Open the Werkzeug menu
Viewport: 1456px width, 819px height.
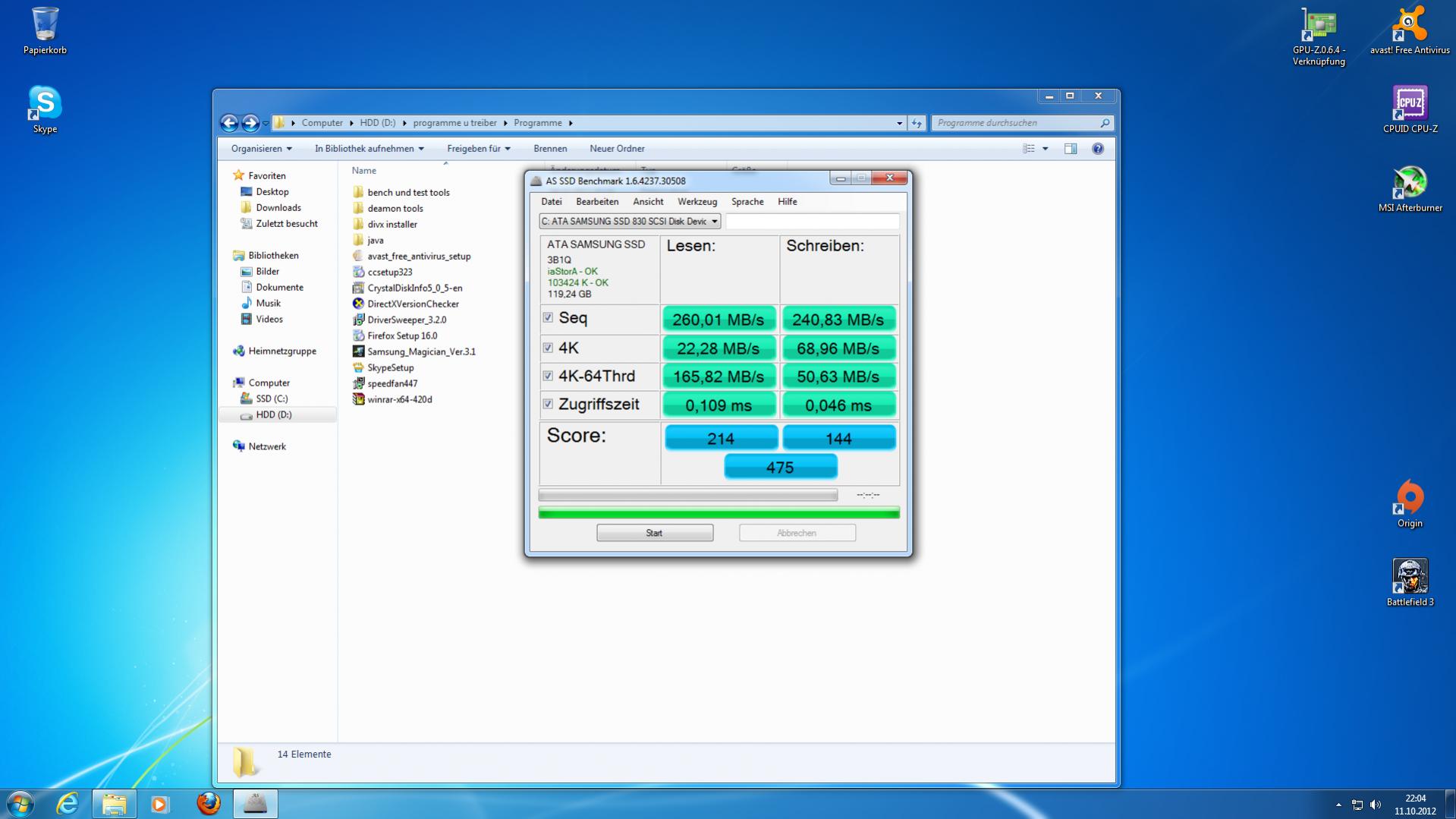point(697,202)
